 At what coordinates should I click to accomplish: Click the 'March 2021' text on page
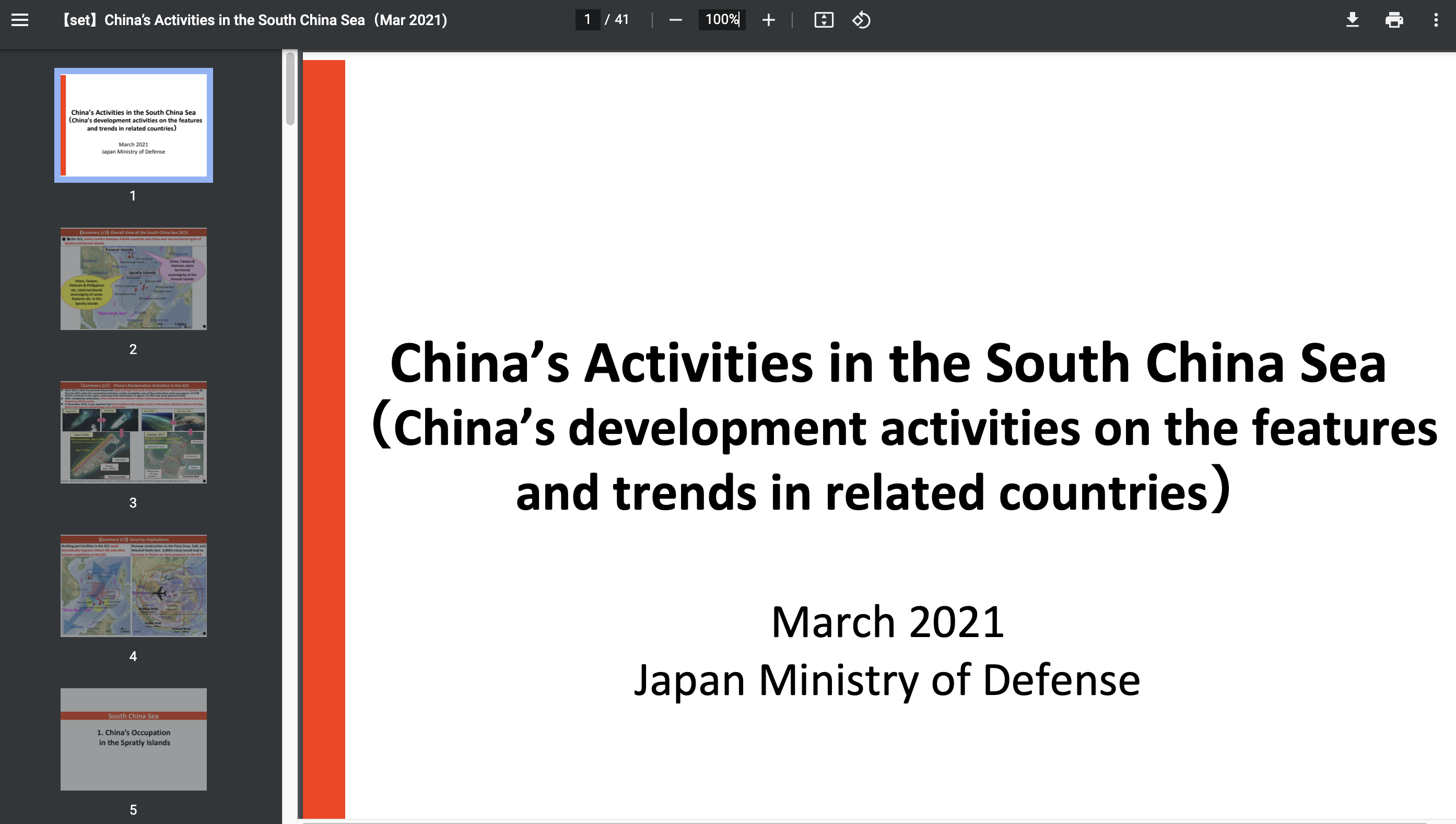(887, 621)
